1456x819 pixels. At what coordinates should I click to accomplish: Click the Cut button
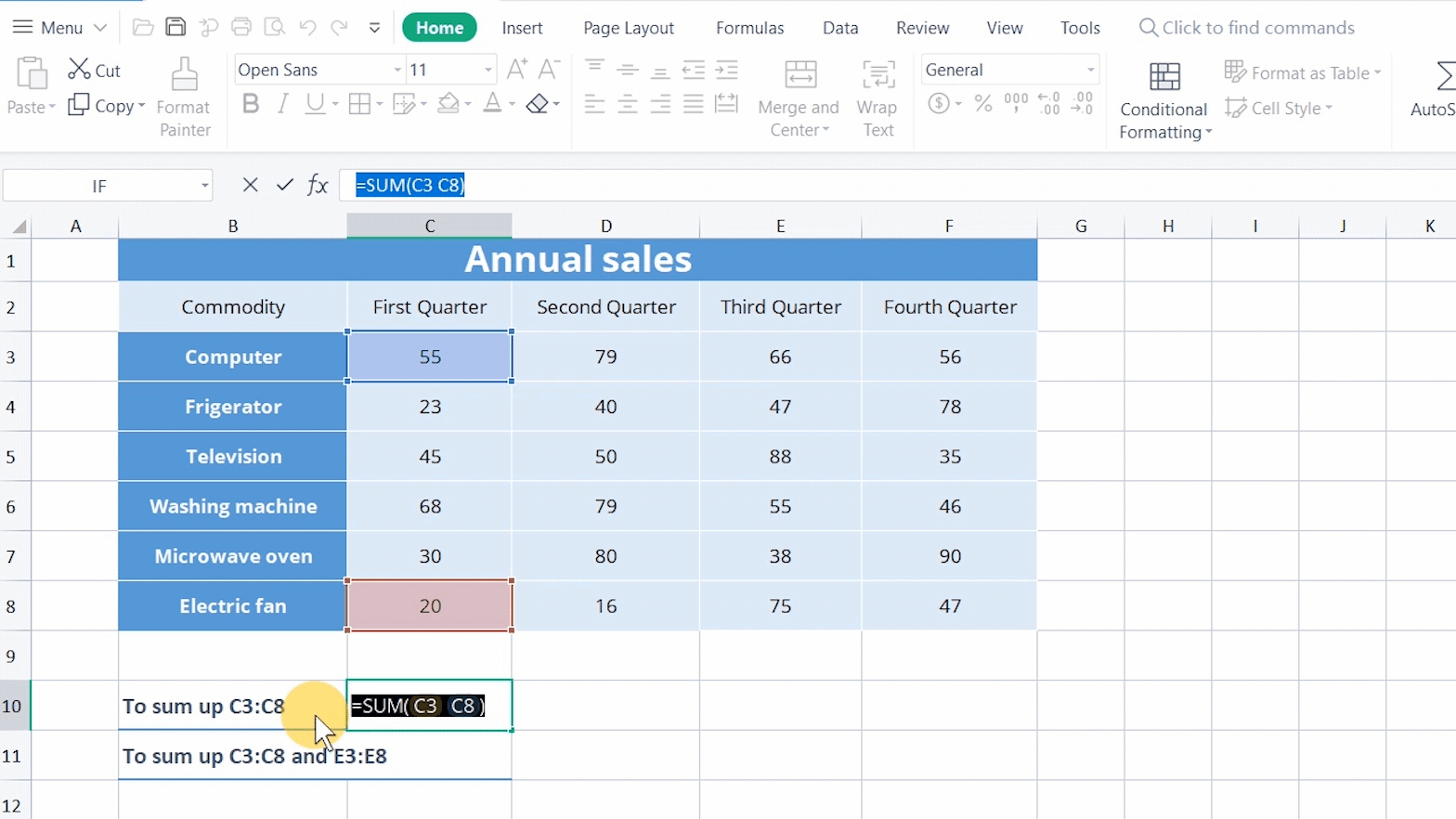(x=95, y=70)
